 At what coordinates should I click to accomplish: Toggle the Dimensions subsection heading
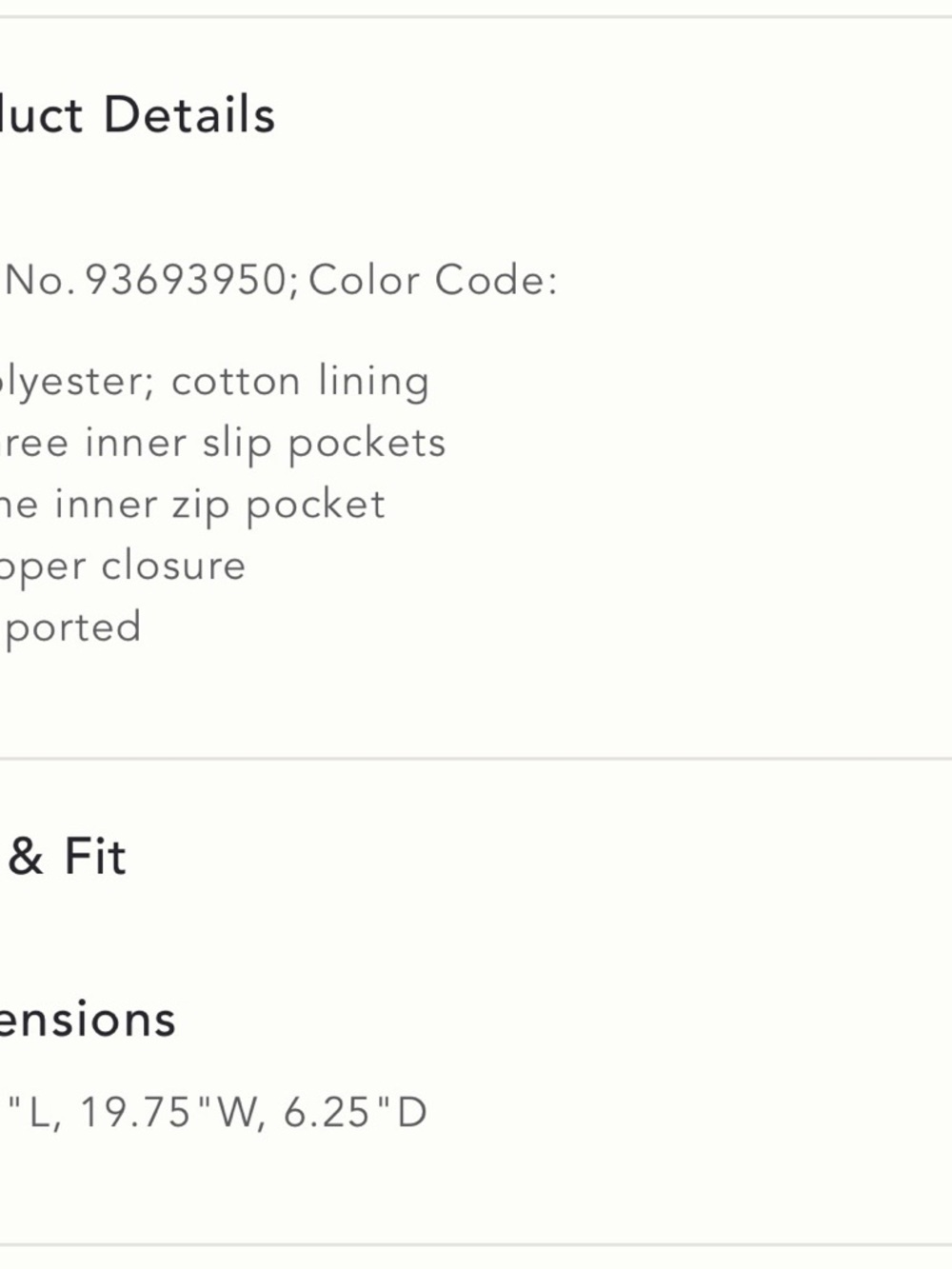pos(88,1020)
